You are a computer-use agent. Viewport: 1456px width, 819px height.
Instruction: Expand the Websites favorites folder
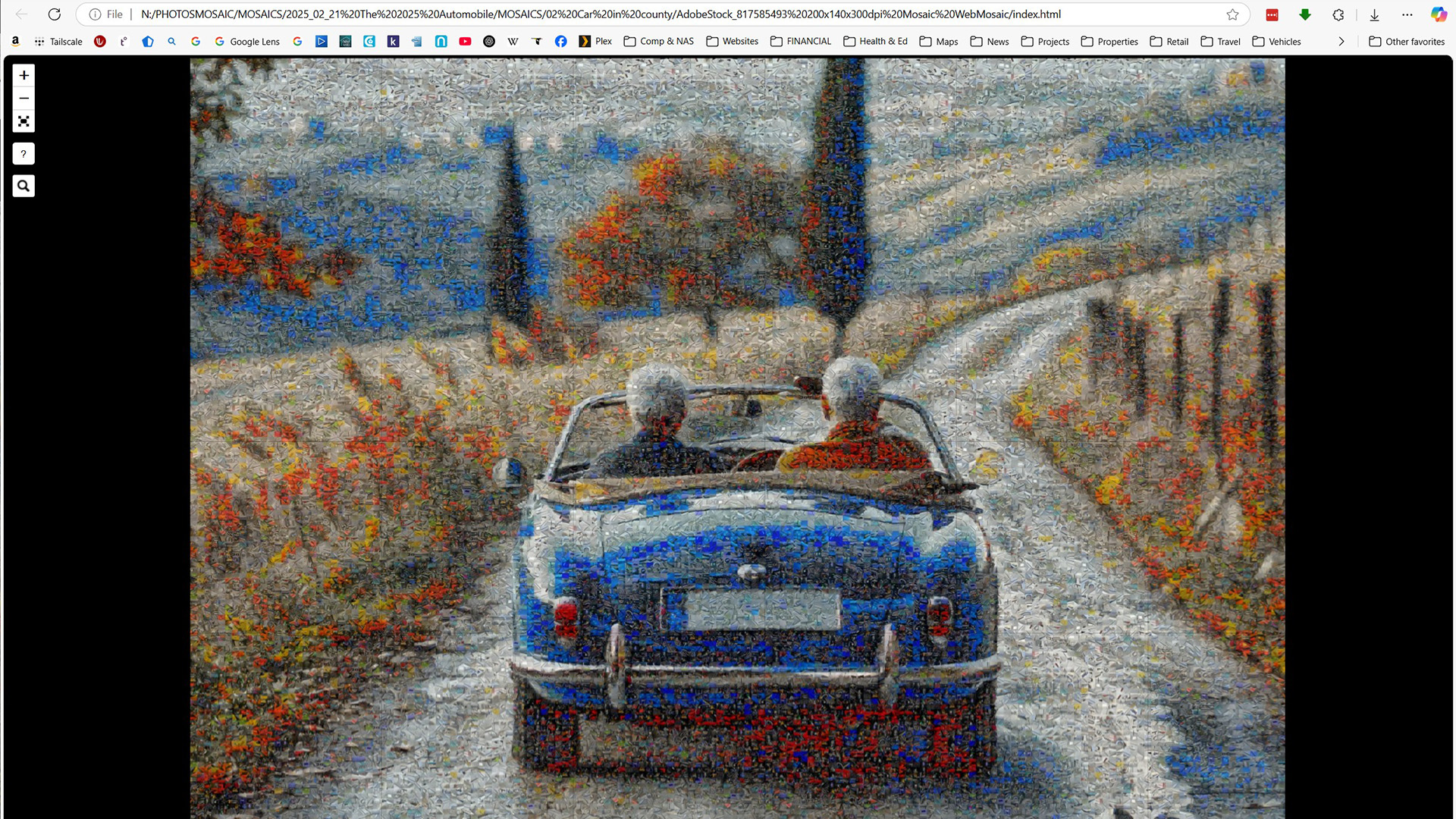(x=732, y=41)
